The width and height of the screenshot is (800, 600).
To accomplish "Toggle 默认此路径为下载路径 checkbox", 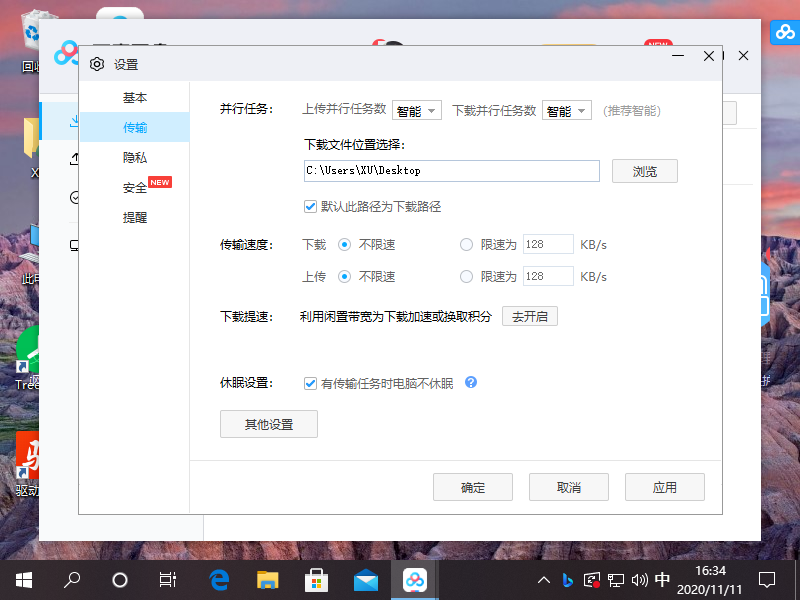I will [x=311, y=206].
